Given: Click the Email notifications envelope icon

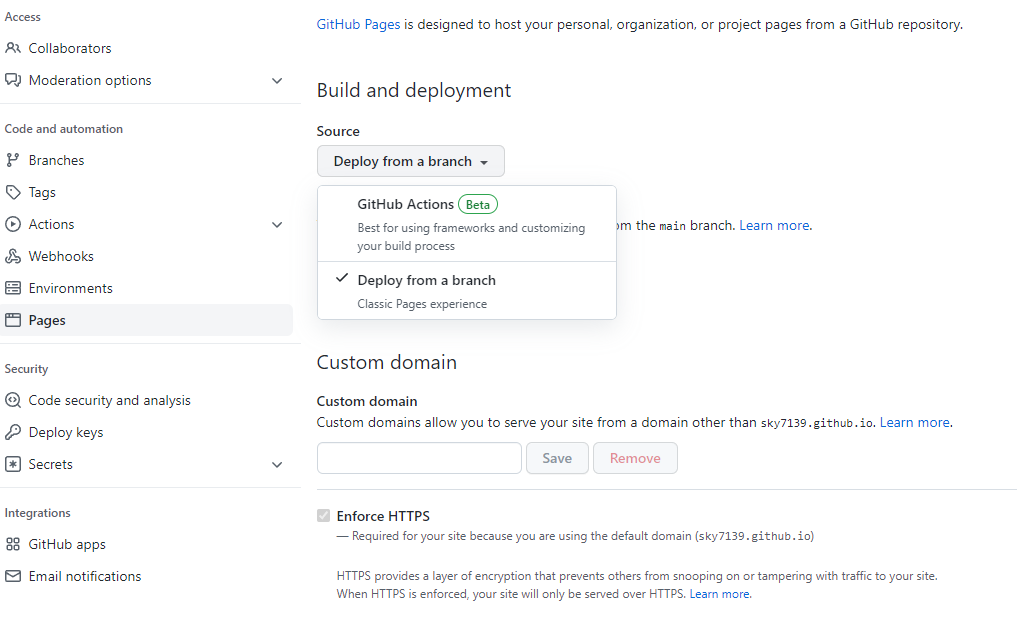Looking at the screenshot, I should (x=13, y=576).
